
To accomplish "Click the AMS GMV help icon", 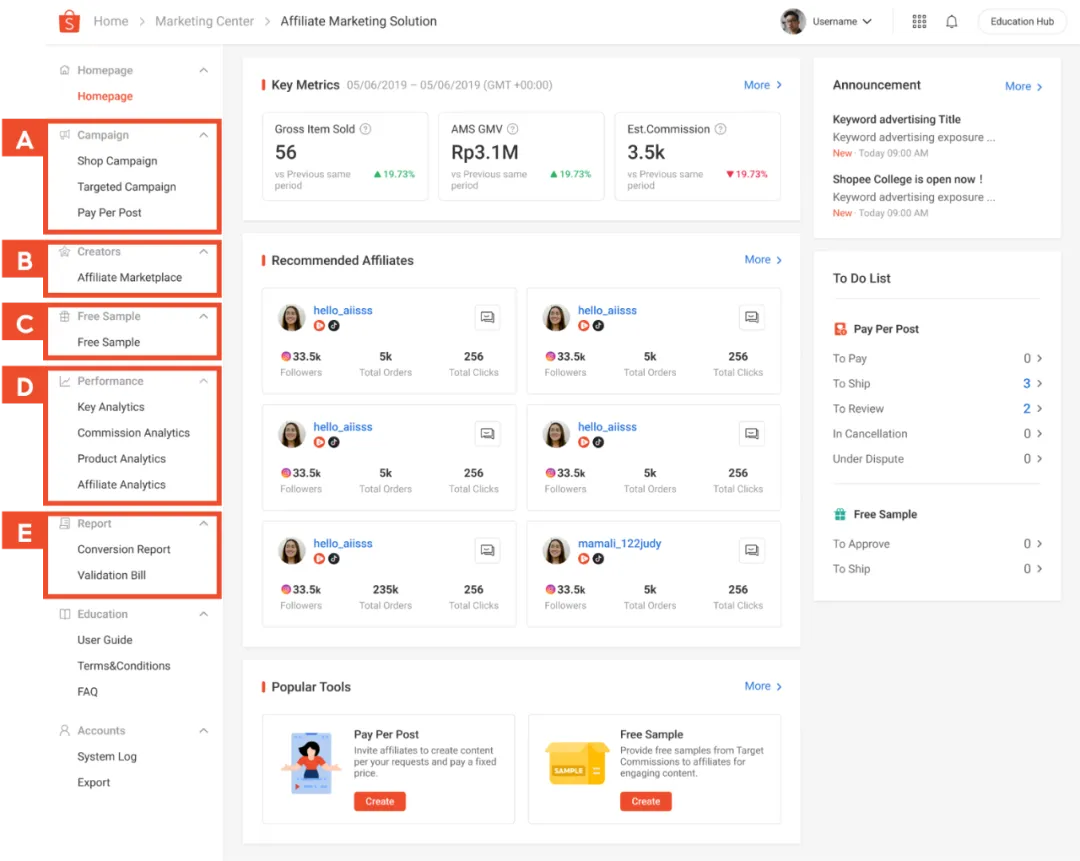I will (x=512, y=129).
